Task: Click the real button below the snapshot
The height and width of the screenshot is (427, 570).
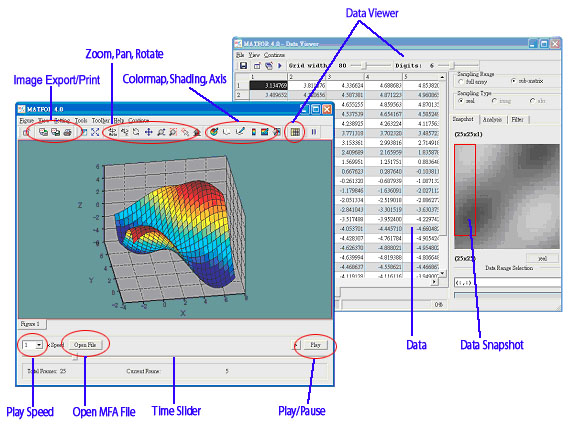Action: pyautogui.click(x=542, y=258)
